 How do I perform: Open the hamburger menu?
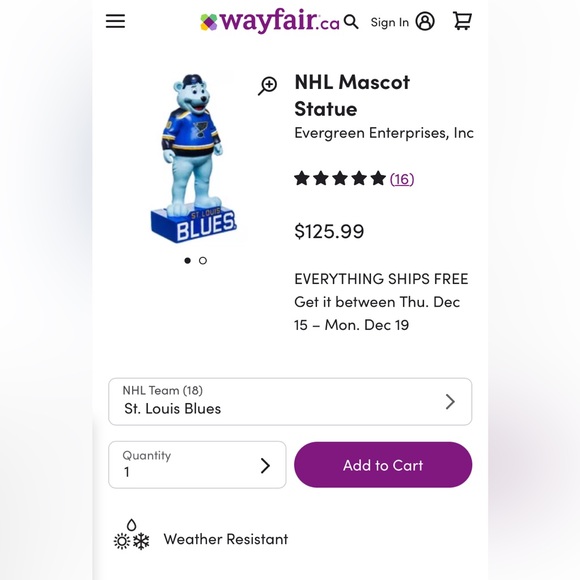(x=115, y=21)
